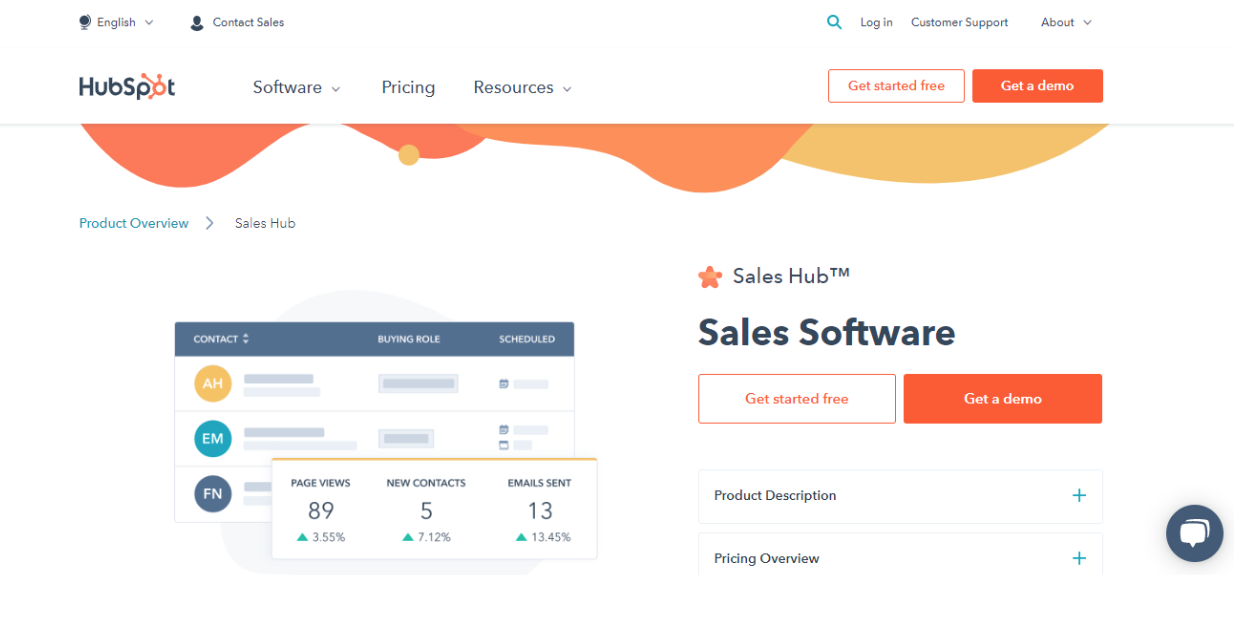This screenshot has height=638, width=1242.
Task: Click the search magnifier icon
Action: (834, 22)
